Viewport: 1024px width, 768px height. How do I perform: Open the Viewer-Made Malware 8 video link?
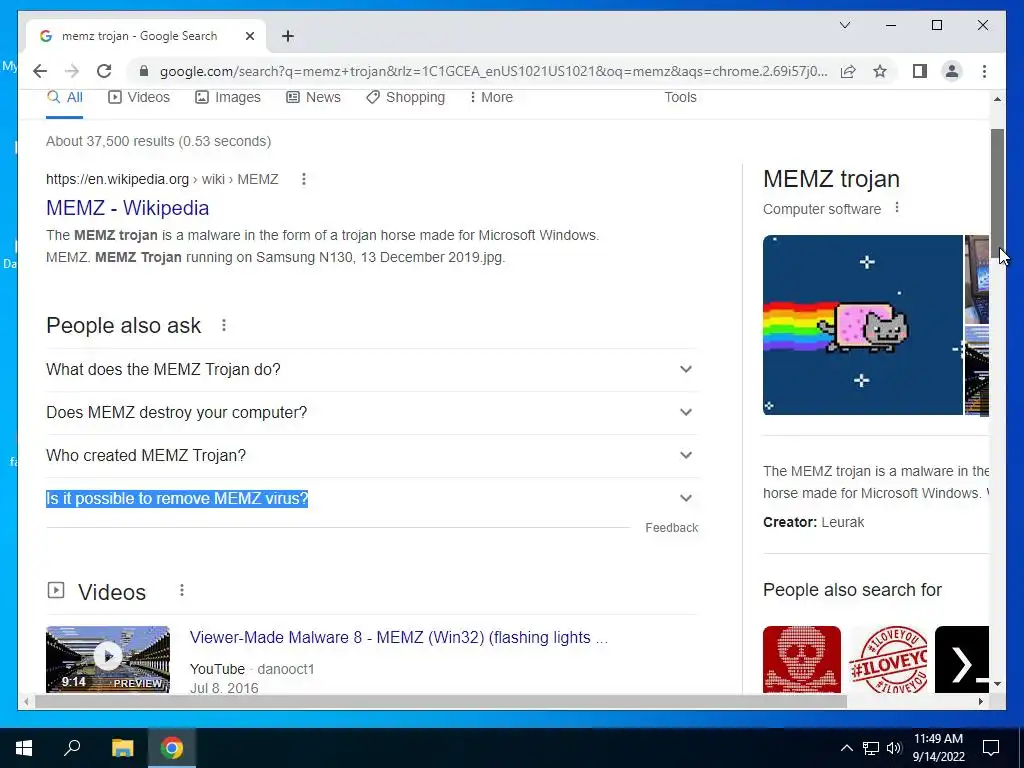(399, 637)
